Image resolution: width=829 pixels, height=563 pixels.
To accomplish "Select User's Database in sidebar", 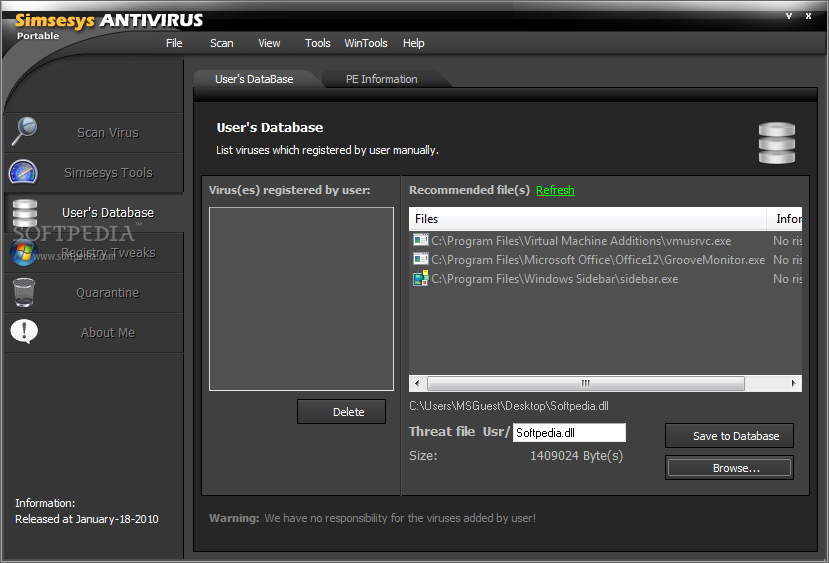I will click(94, 213).
